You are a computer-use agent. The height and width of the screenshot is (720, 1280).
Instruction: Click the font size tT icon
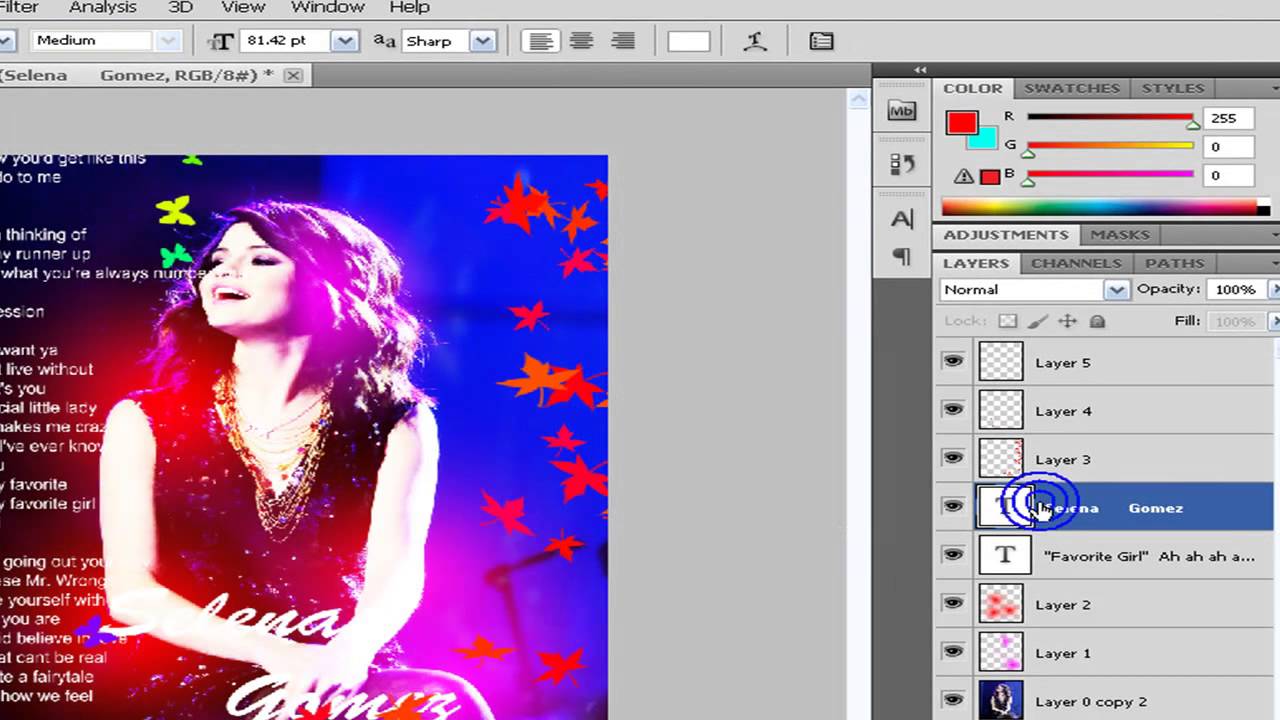tap(221, 41)
